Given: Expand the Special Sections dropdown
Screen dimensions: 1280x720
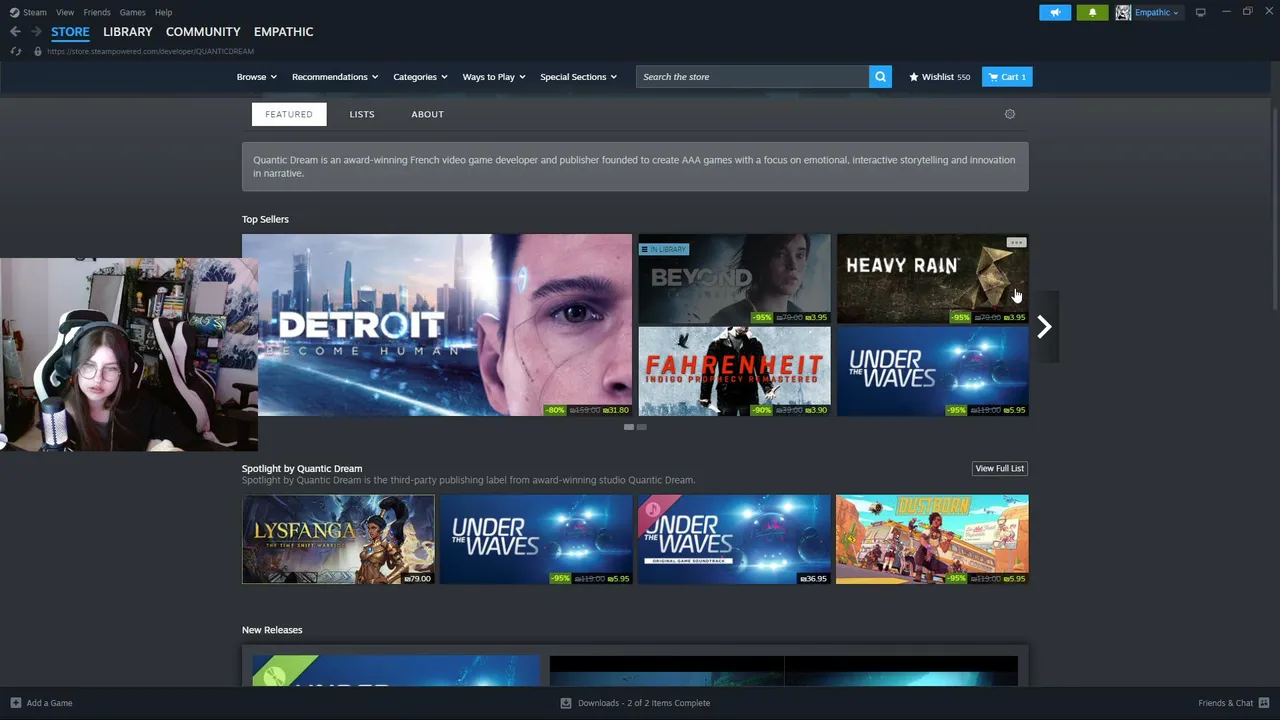Looking at the screenshot, I should pyautogui.click(x=578, y=77).
